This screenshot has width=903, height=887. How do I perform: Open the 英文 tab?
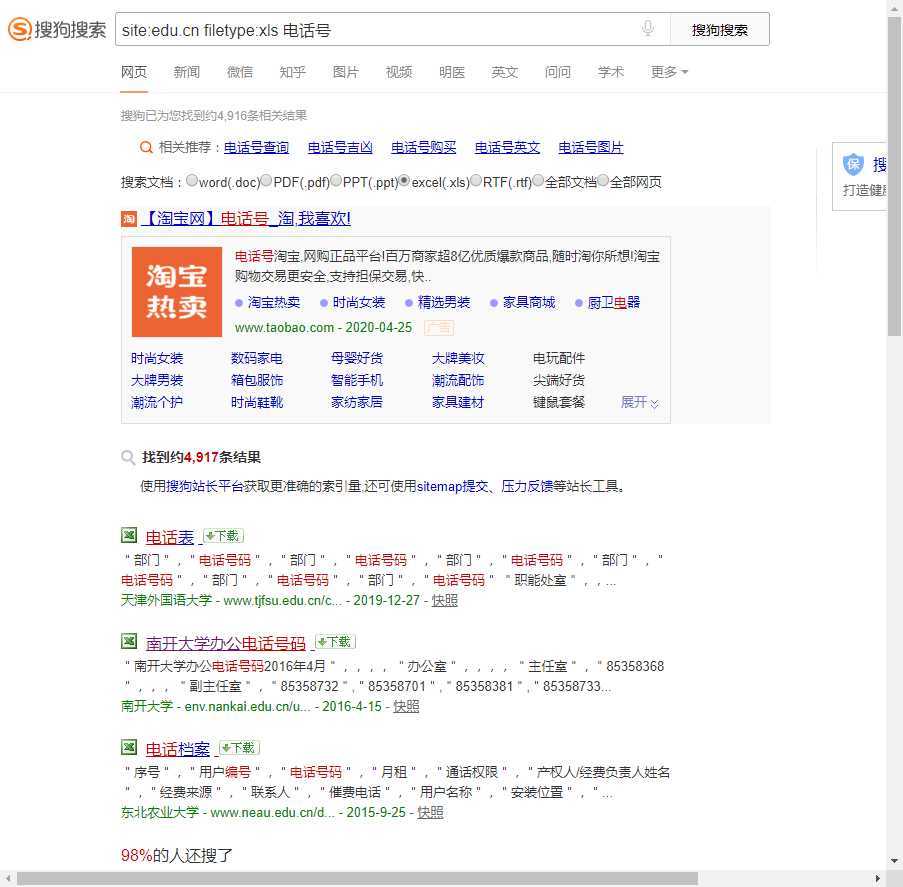tap(504, 72)
